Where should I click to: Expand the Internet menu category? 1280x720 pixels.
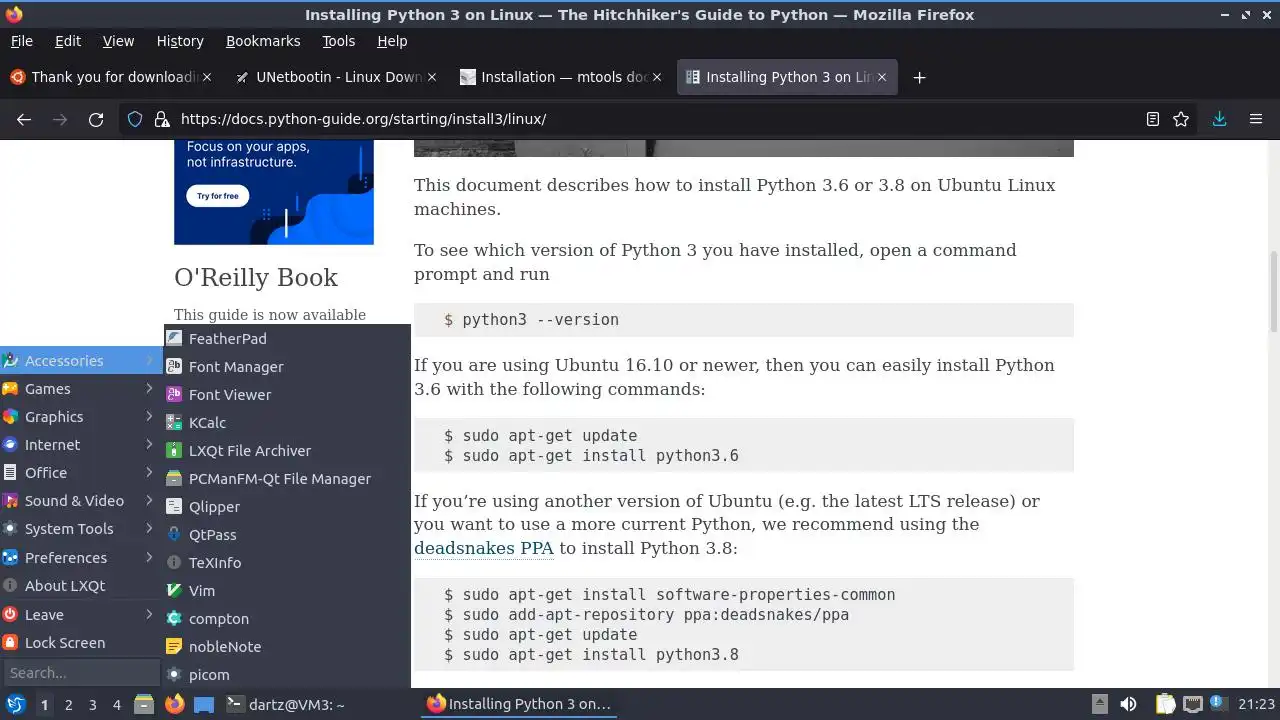click(81, 444)
